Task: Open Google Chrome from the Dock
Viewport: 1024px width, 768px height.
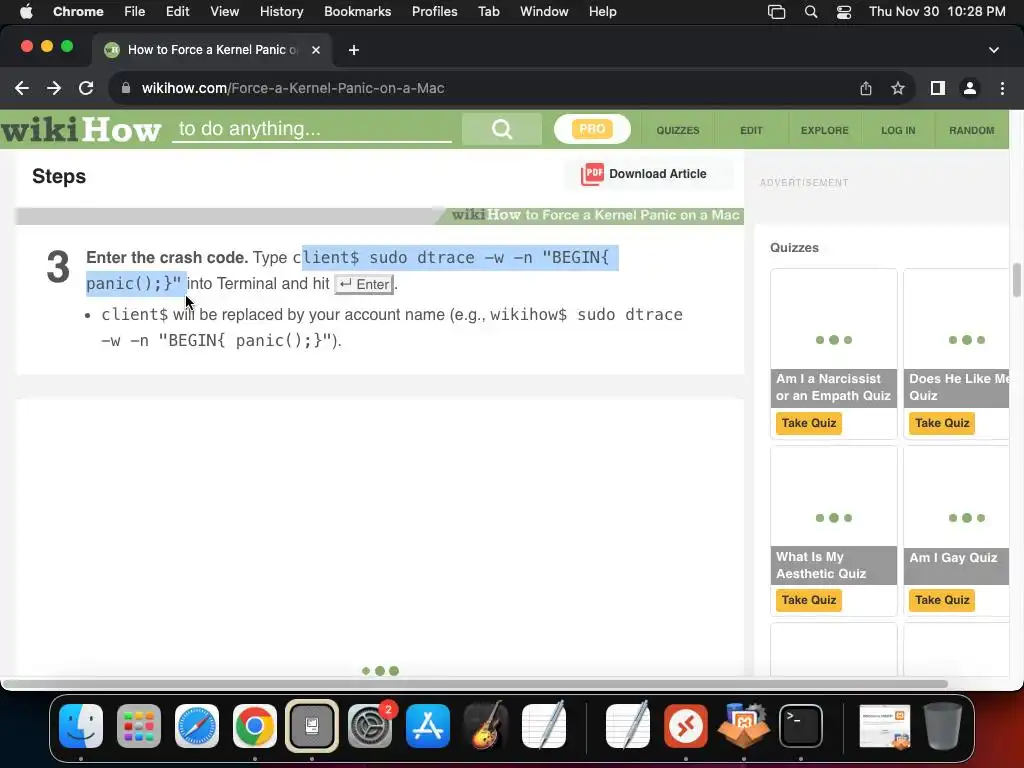Action: (255, 726)
